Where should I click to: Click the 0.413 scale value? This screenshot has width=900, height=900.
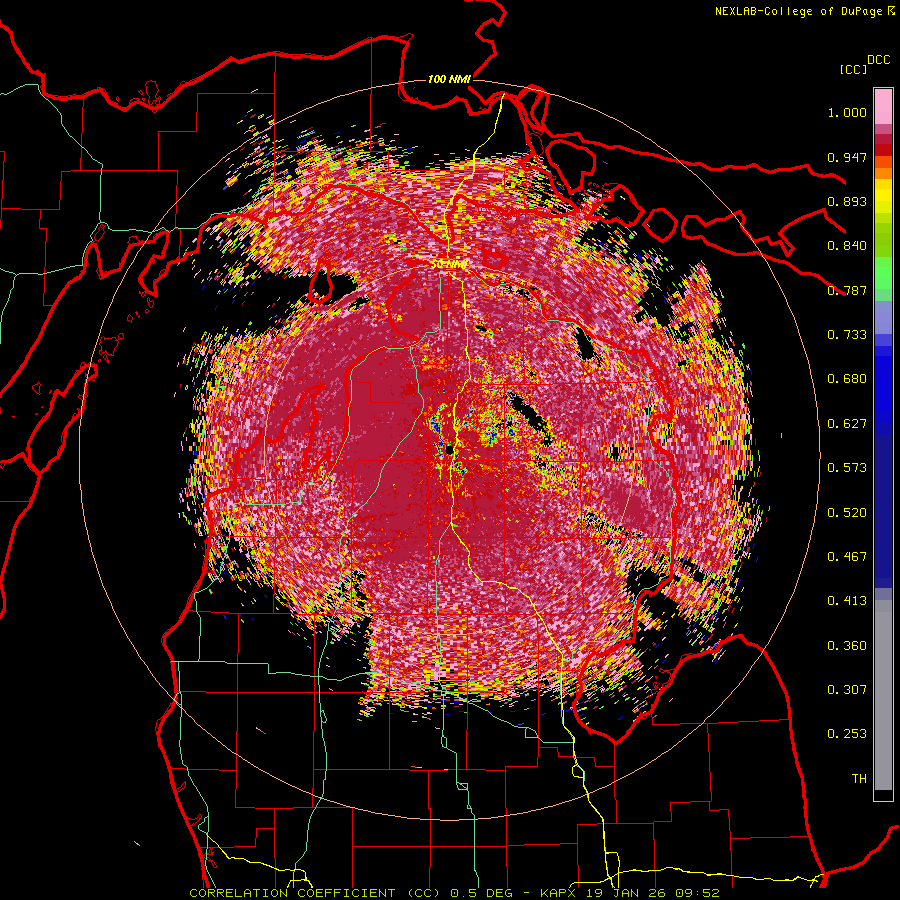tap(847, 601)
